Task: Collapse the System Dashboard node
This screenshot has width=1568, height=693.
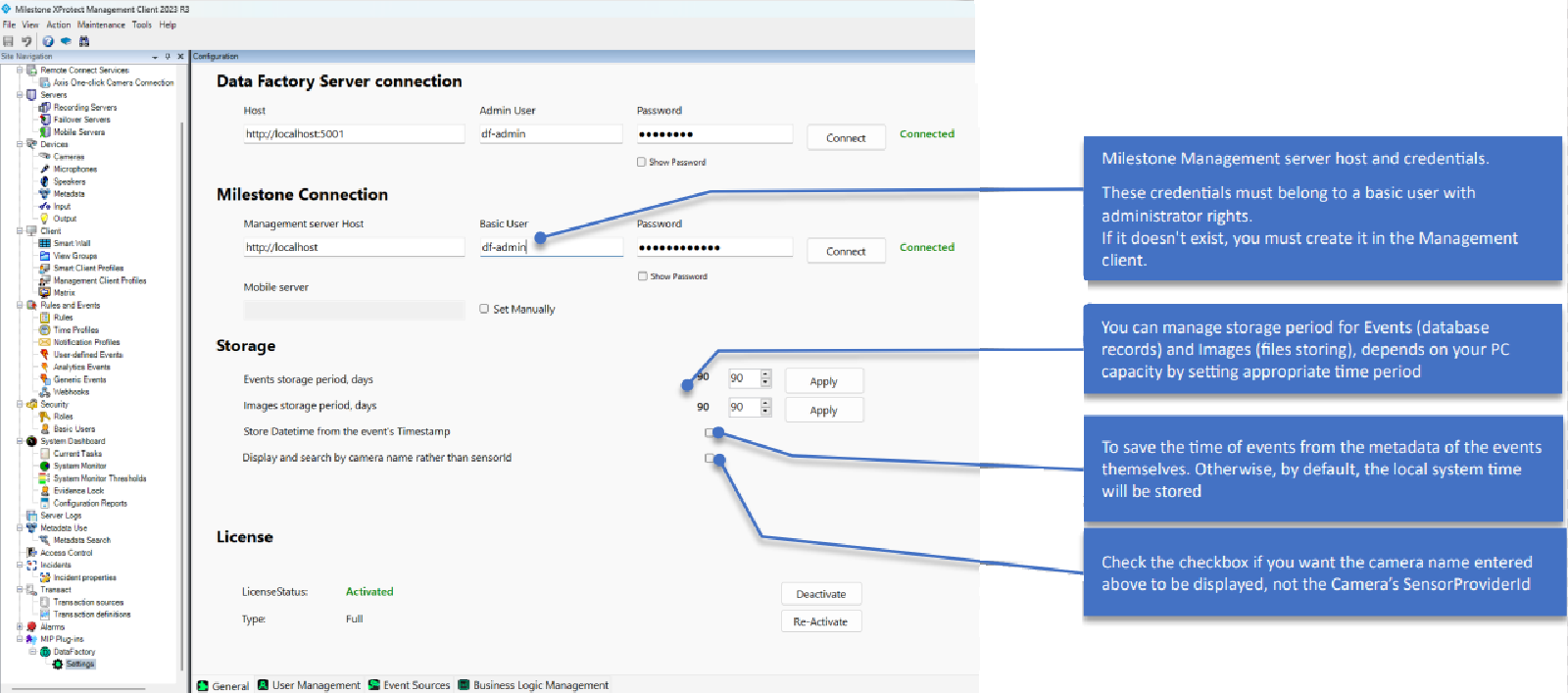Action: pos(20,441)
